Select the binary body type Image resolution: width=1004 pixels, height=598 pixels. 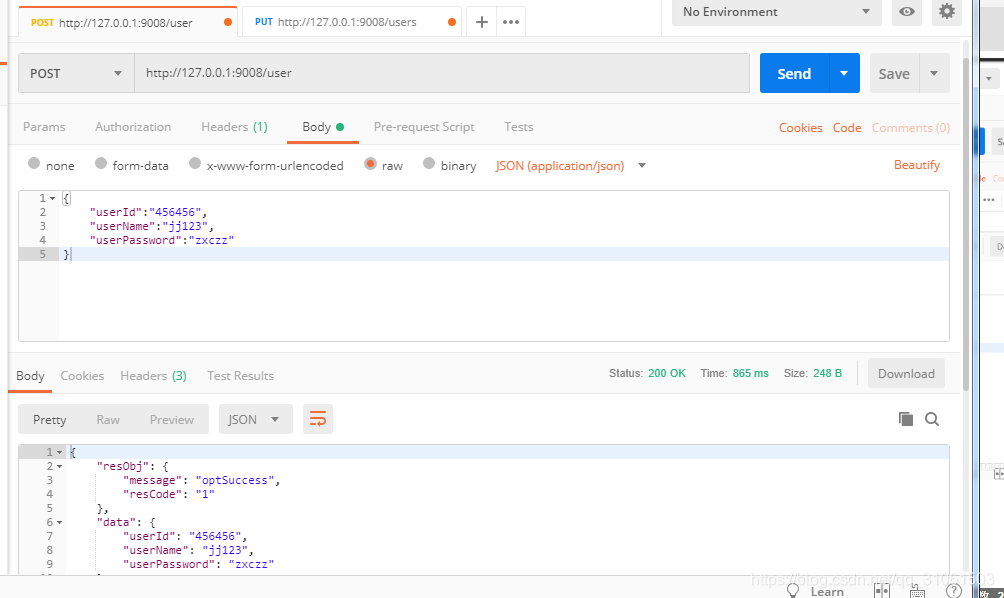[429, 164]
